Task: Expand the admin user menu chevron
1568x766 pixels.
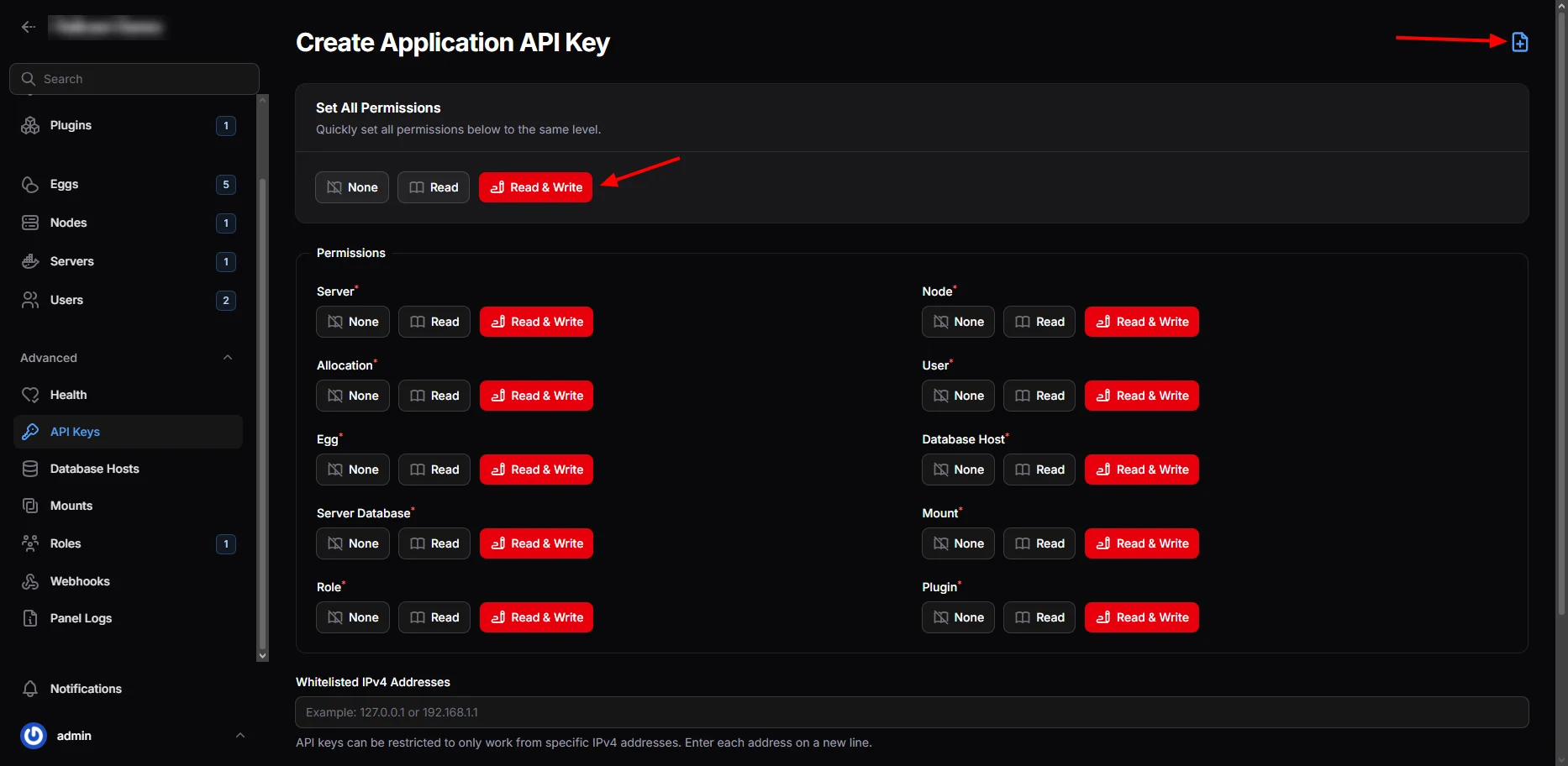Action: 240,736
